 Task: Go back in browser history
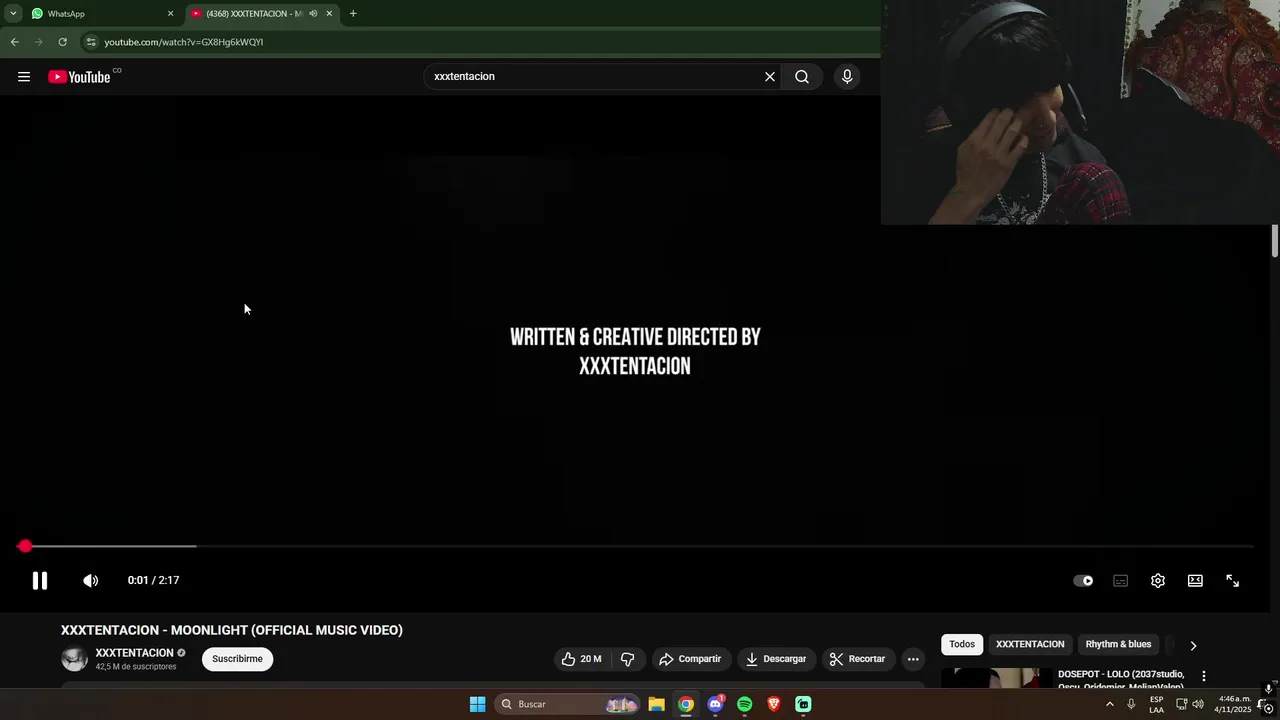[14, 42]
